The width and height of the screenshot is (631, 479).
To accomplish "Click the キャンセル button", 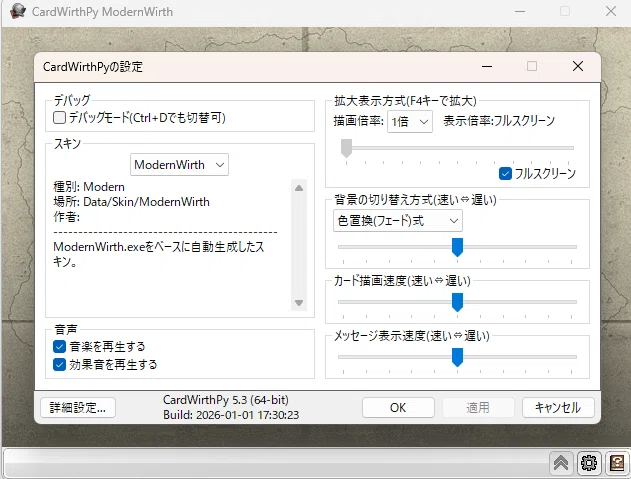I will coord(558,408).
